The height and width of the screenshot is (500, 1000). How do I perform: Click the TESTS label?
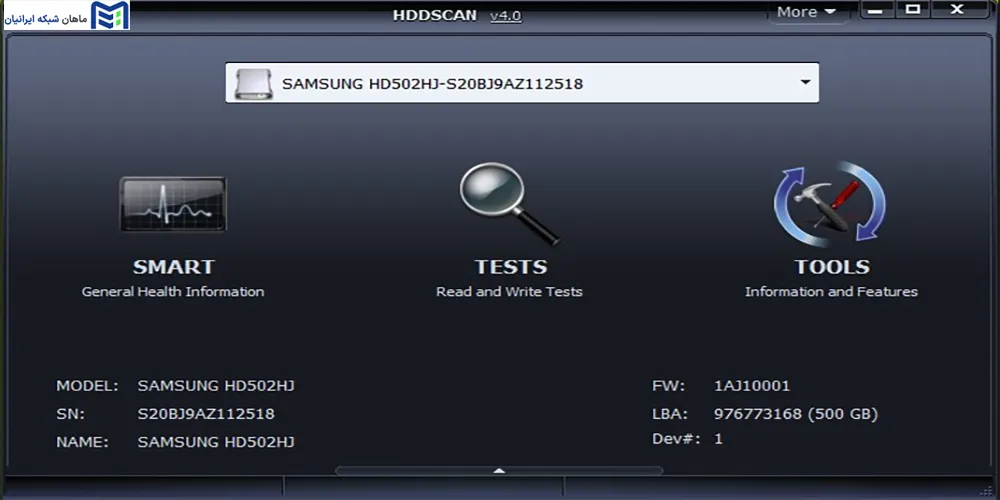point(510,267)
